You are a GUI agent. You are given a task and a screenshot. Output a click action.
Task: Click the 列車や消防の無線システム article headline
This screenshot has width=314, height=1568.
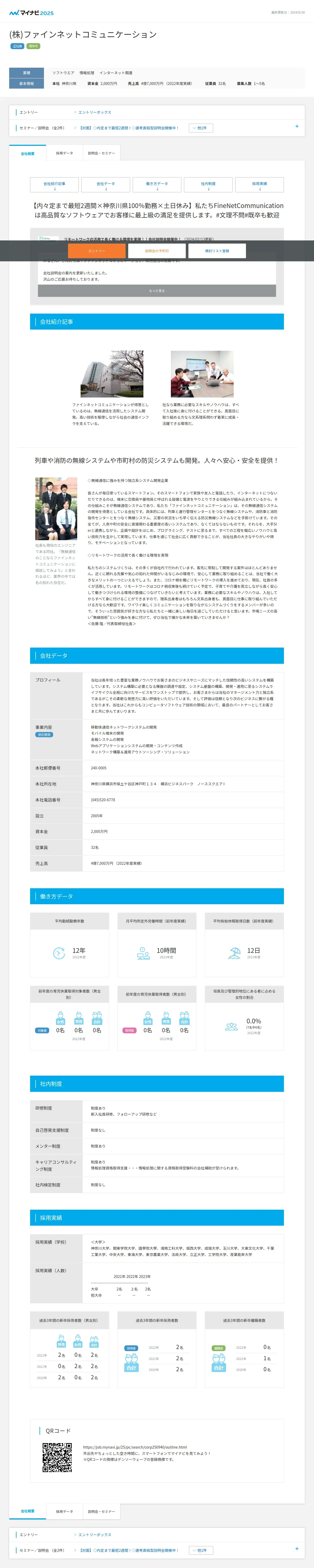point(157,461)
